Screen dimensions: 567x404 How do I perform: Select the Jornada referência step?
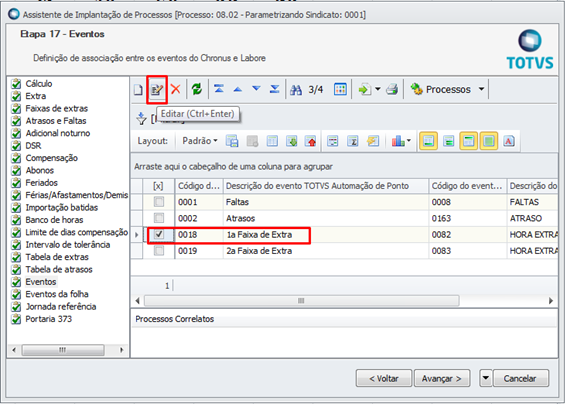pyautogui.click(x=61, y=307)
